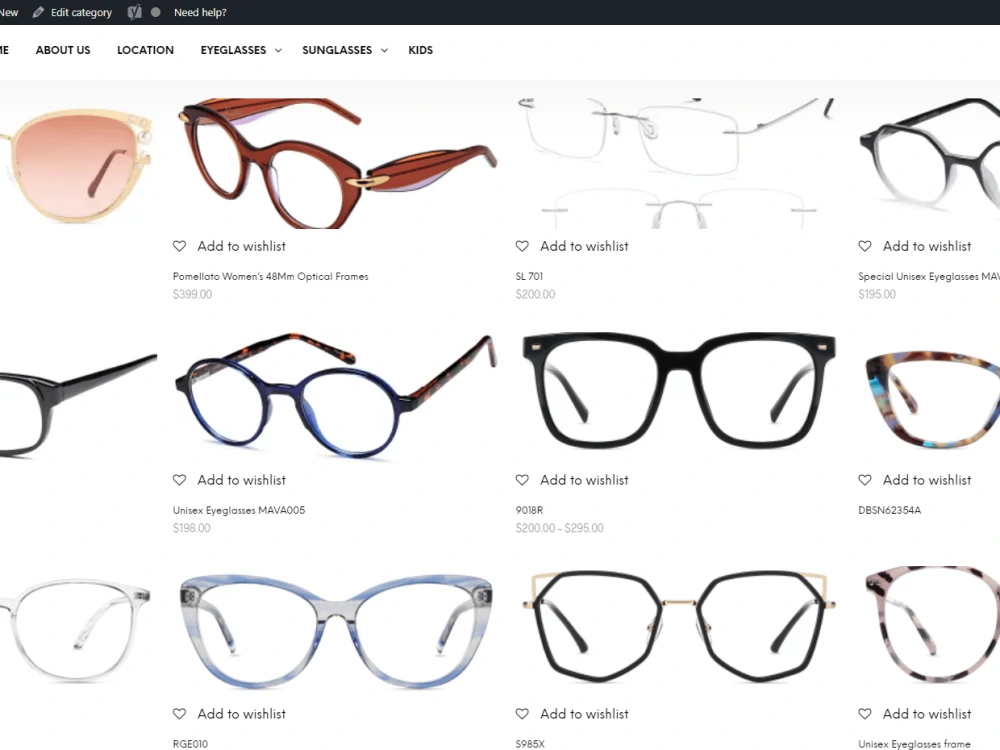Open the Sunglasses menu item
This screenshot has height=750, width=1000.
coord(337,50)
